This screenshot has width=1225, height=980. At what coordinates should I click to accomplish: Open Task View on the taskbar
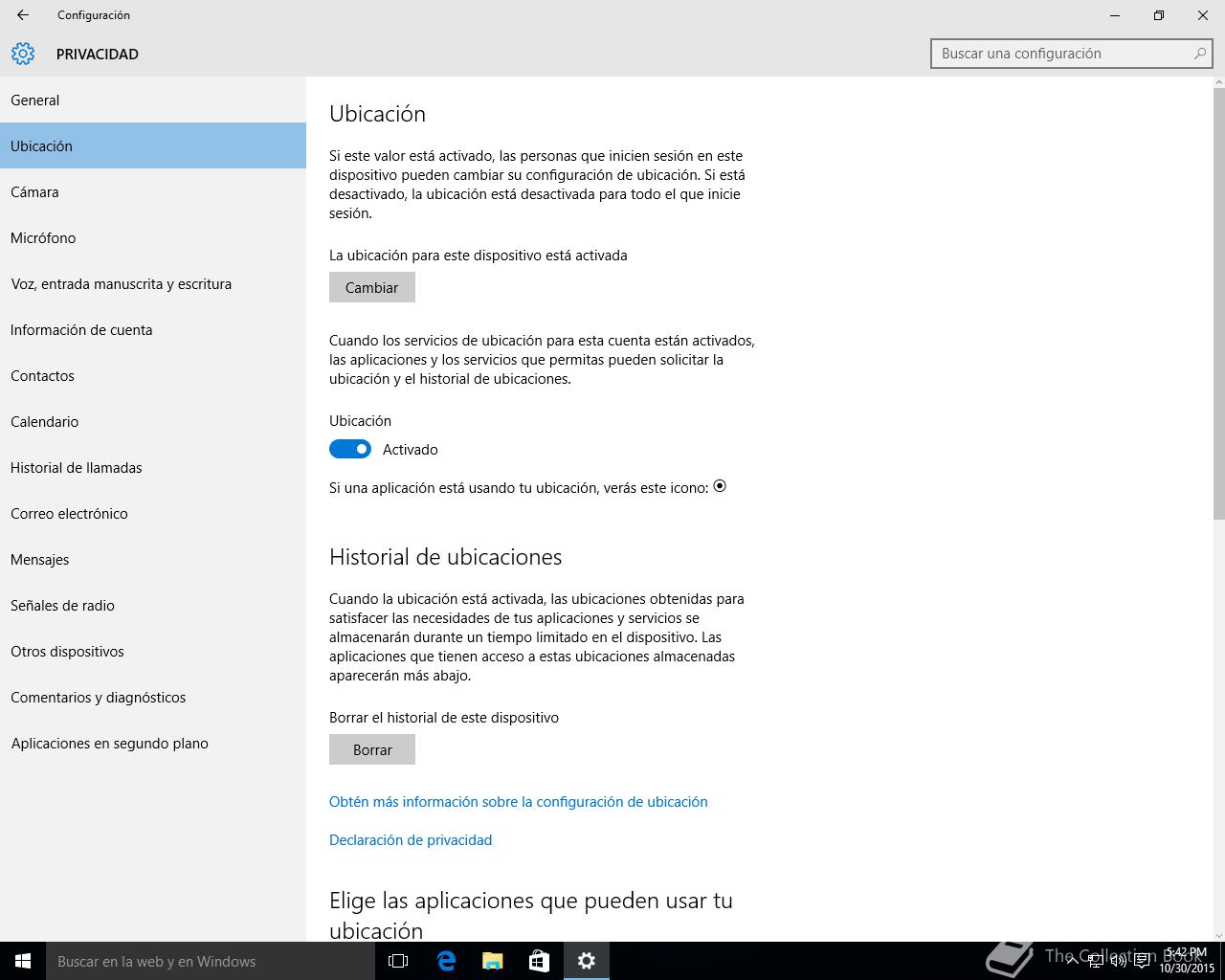[398, 961]
